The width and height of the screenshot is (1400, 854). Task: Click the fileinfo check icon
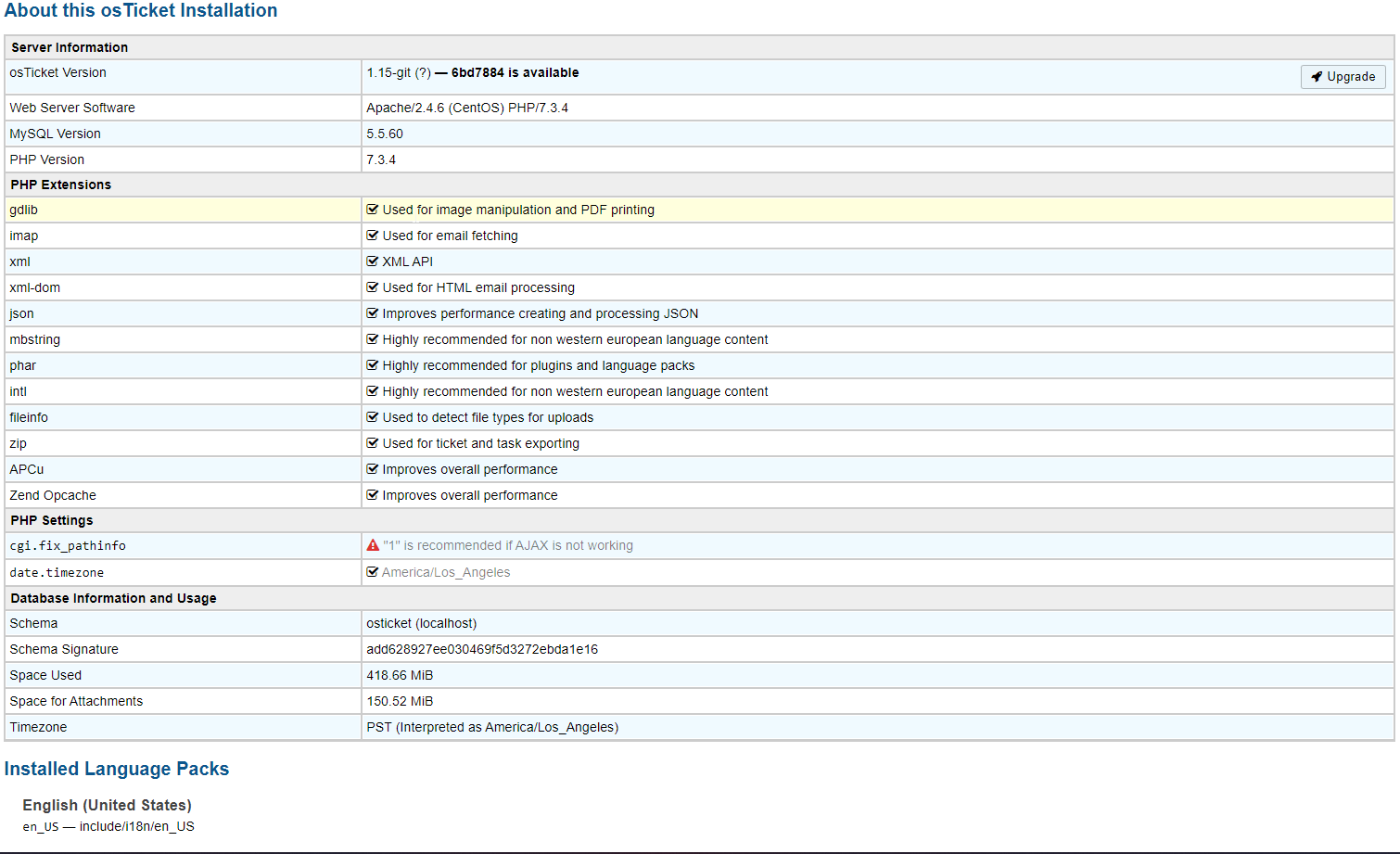coord(373,417)
